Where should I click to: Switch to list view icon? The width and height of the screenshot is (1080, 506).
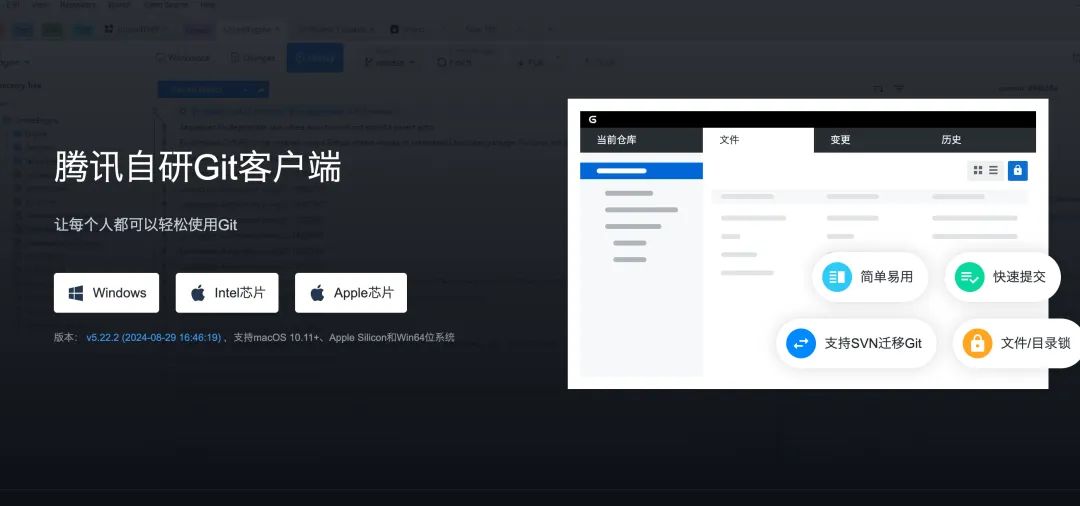click(993, 171)
